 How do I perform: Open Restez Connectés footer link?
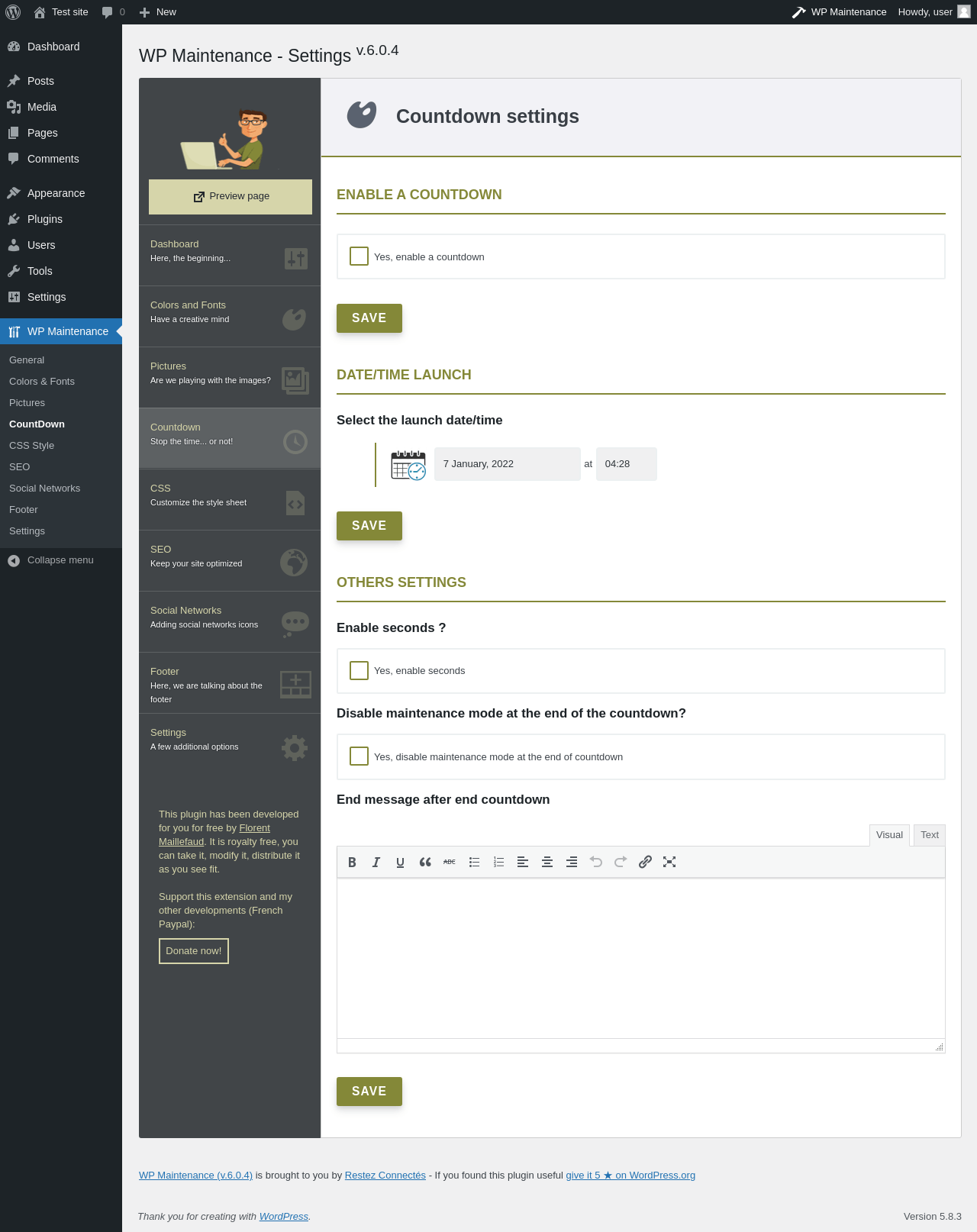click(x=385, y=1176)
